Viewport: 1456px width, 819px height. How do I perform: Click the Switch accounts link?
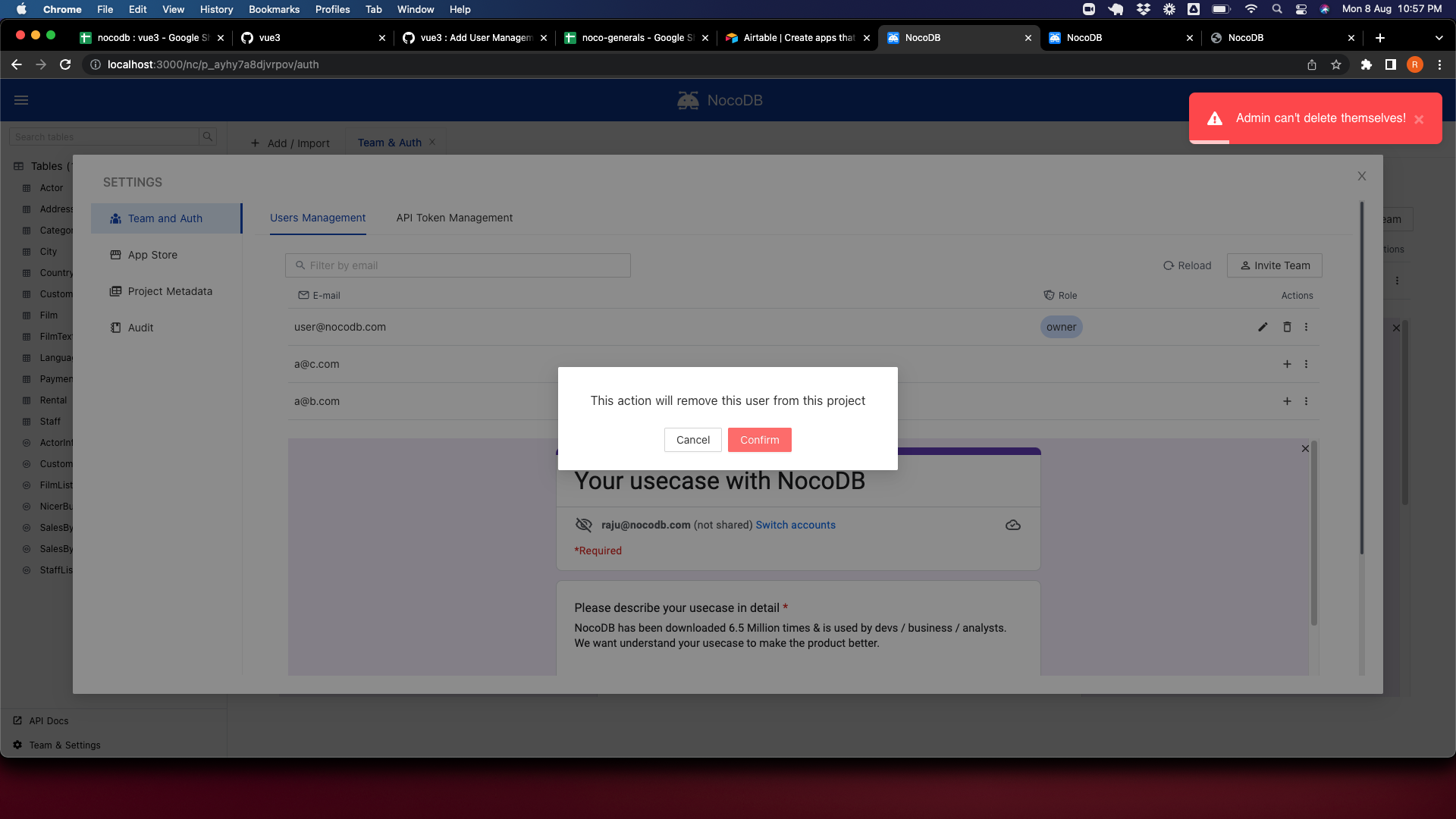click(x=795, y=524)
